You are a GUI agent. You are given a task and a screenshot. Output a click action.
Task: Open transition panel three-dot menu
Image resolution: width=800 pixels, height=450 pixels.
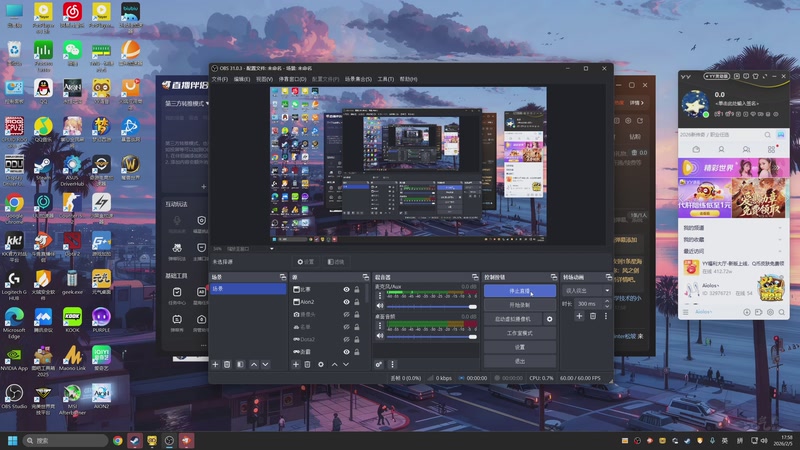[606, 316]
